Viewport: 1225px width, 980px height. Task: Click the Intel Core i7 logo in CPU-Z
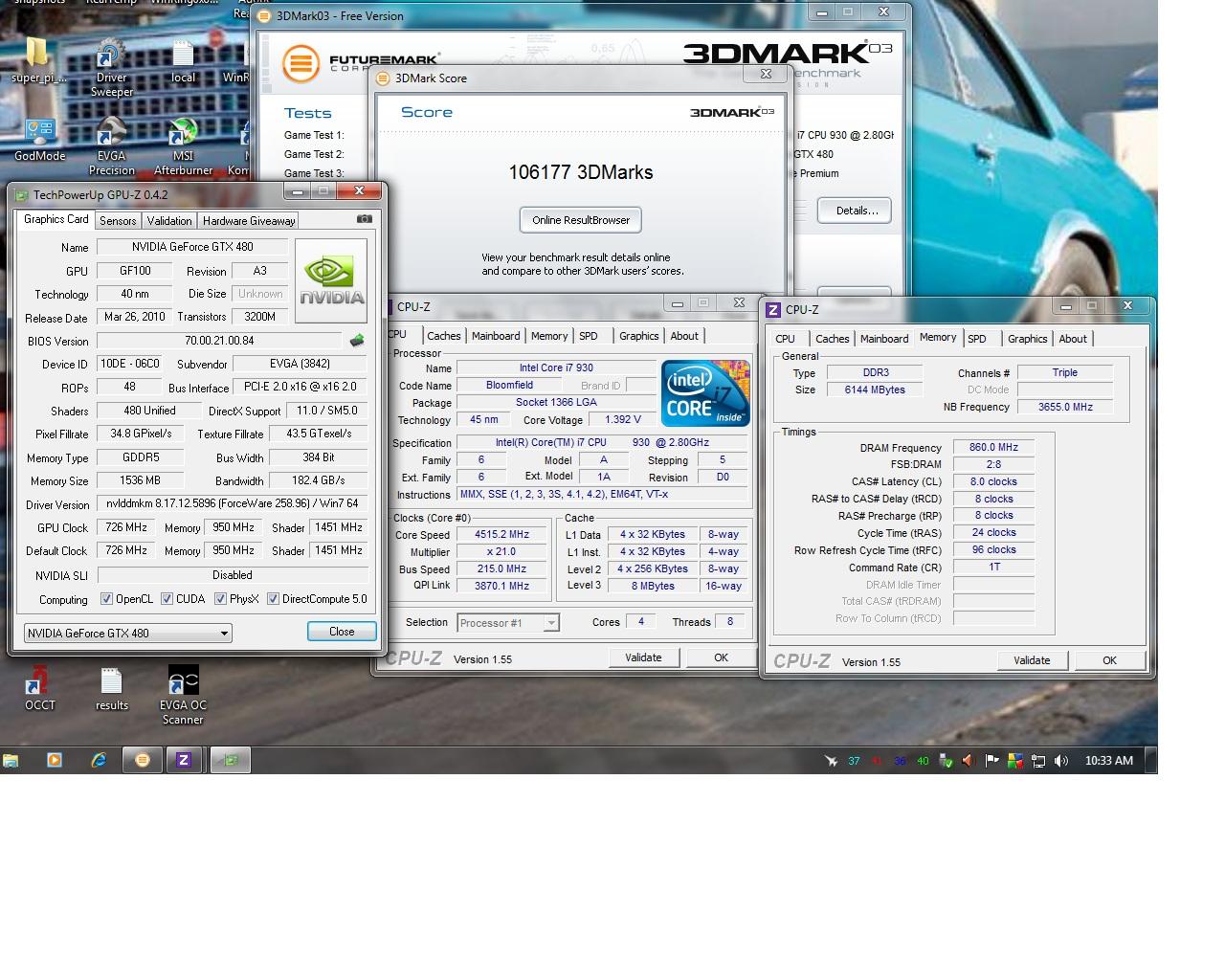pos(705,393)
